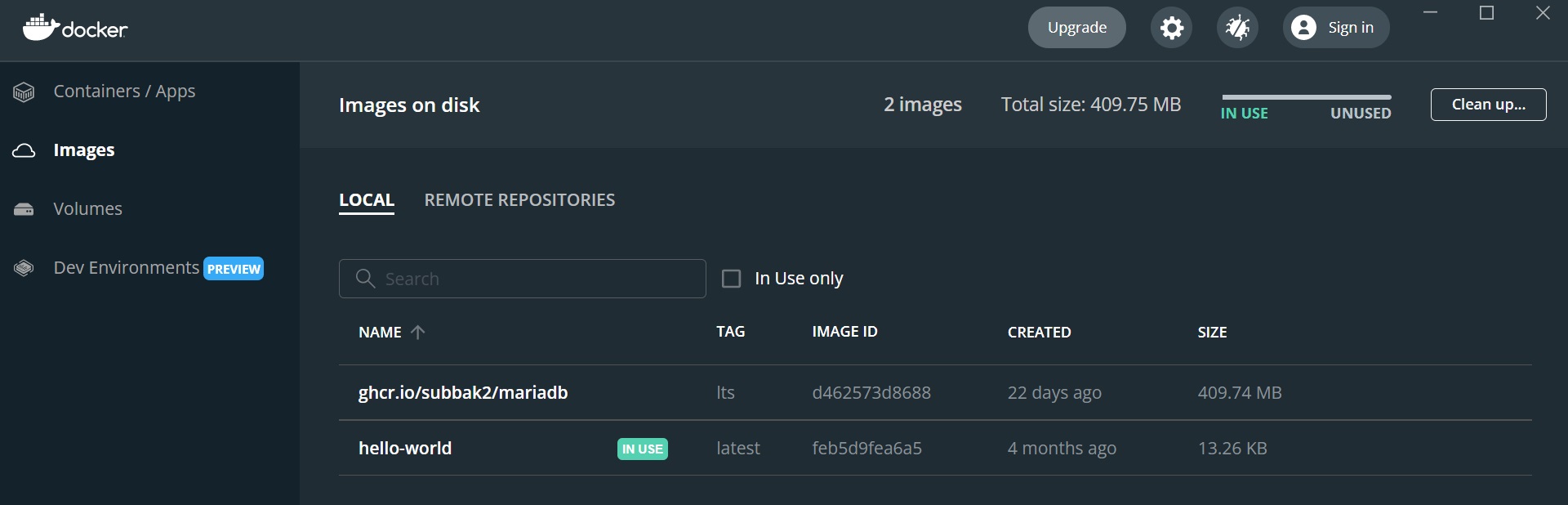Sort by CREATED column header
The width and height of the screenshot is (1568, 505).
click(1039, 333)
